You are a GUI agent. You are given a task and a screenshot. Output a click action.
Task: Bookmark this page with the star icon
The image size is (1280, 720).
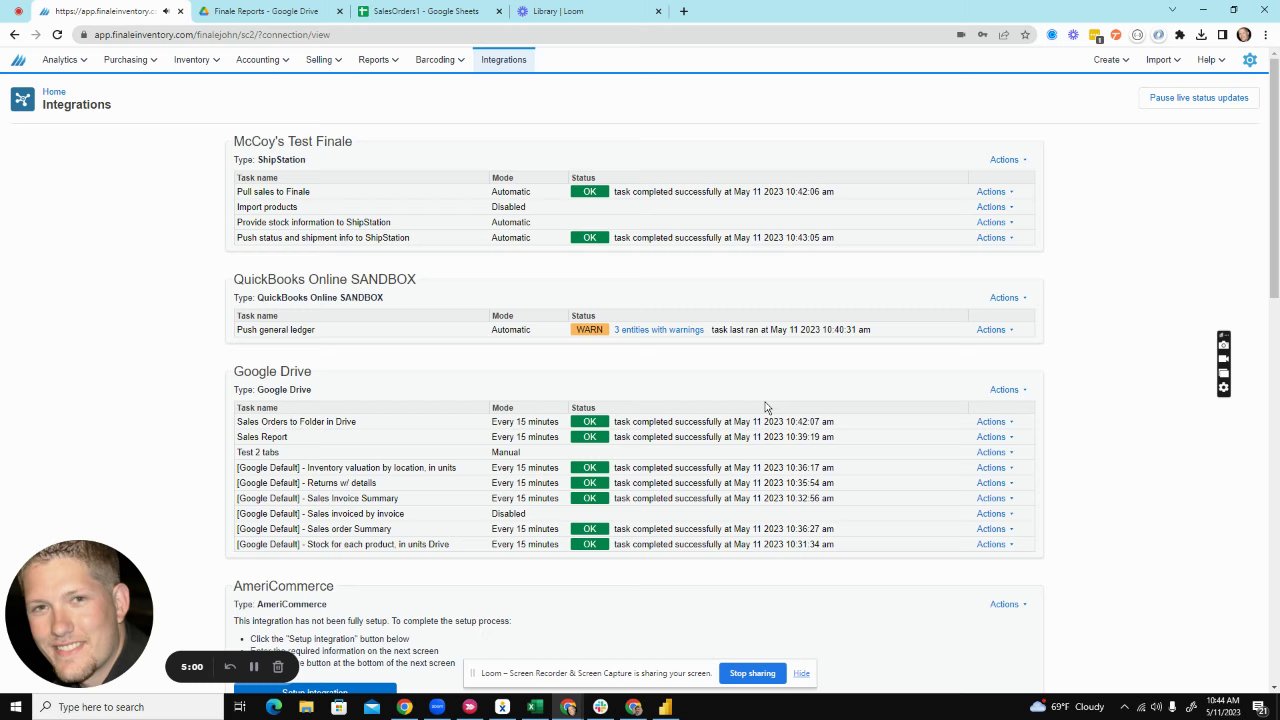1026,35
